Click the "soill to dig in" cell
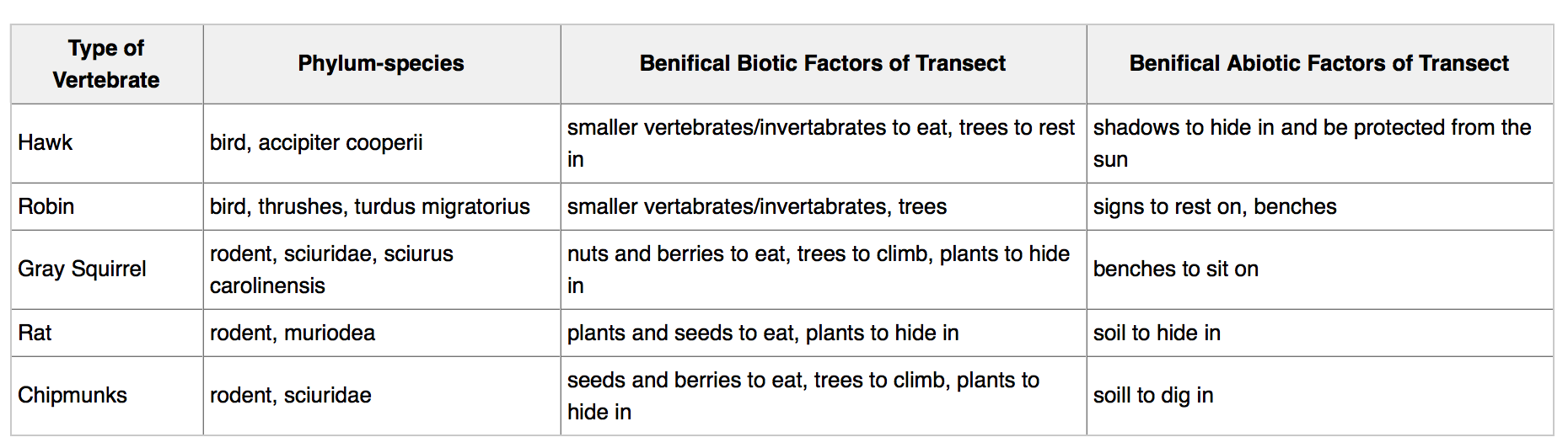Screen dimensions: 1568x448 point(1153,396)
